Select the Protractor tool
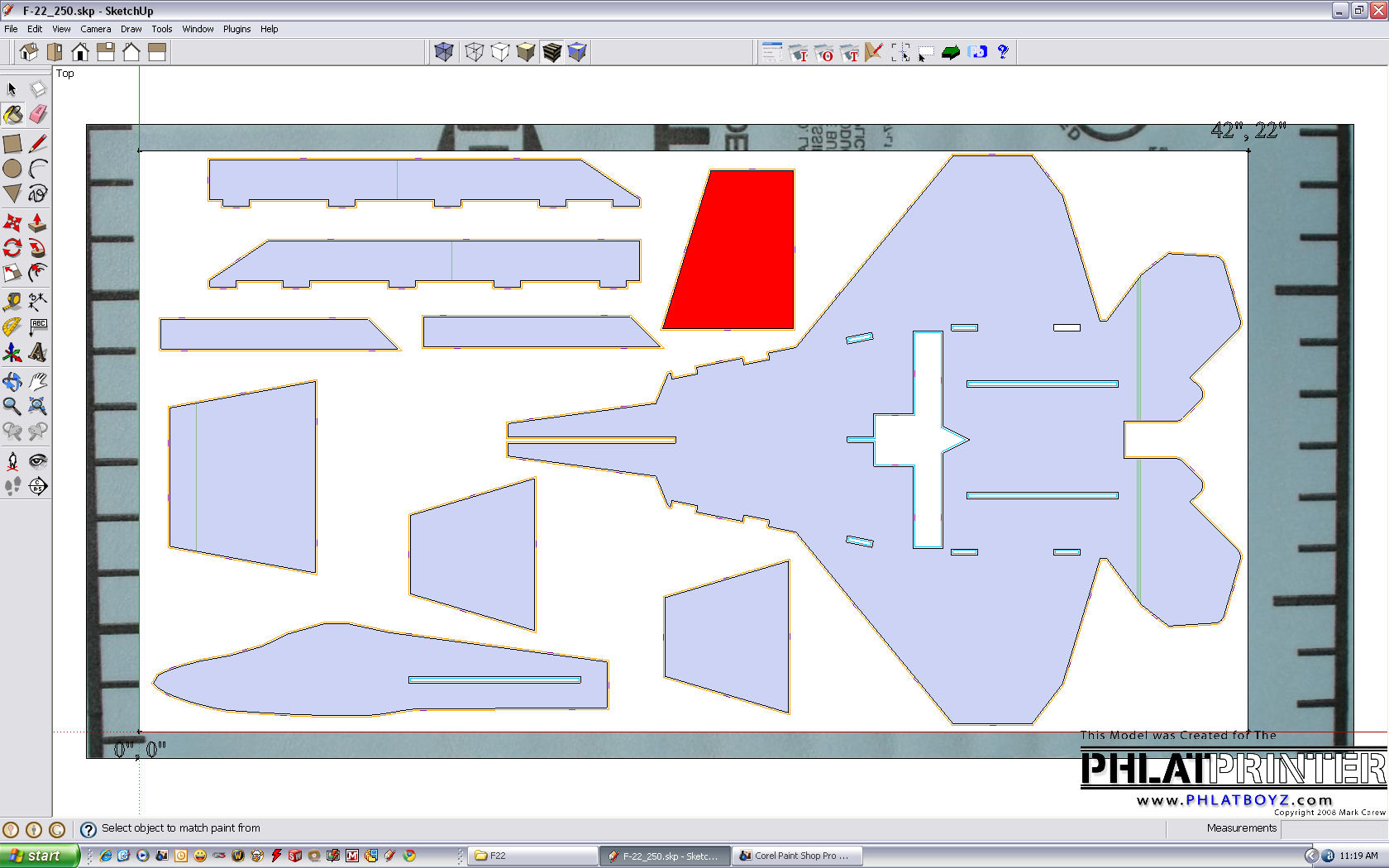The width and height of the screenshot is (1389, 868). 12,327
